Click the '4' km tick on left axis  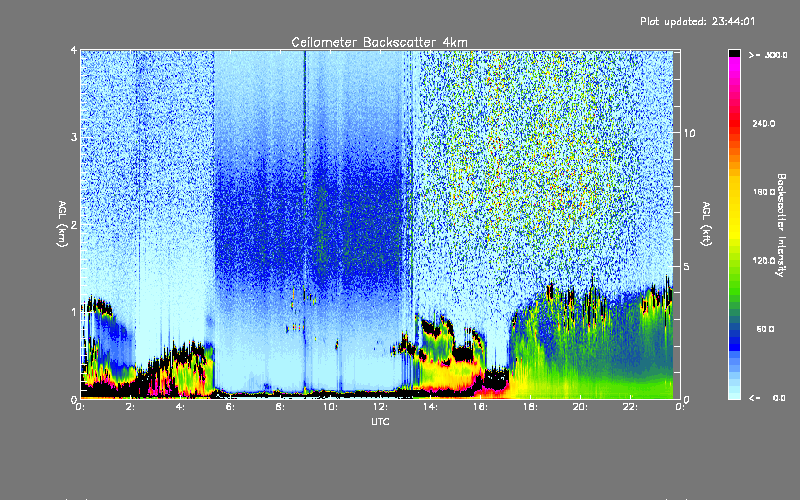[x=74, y=50]
